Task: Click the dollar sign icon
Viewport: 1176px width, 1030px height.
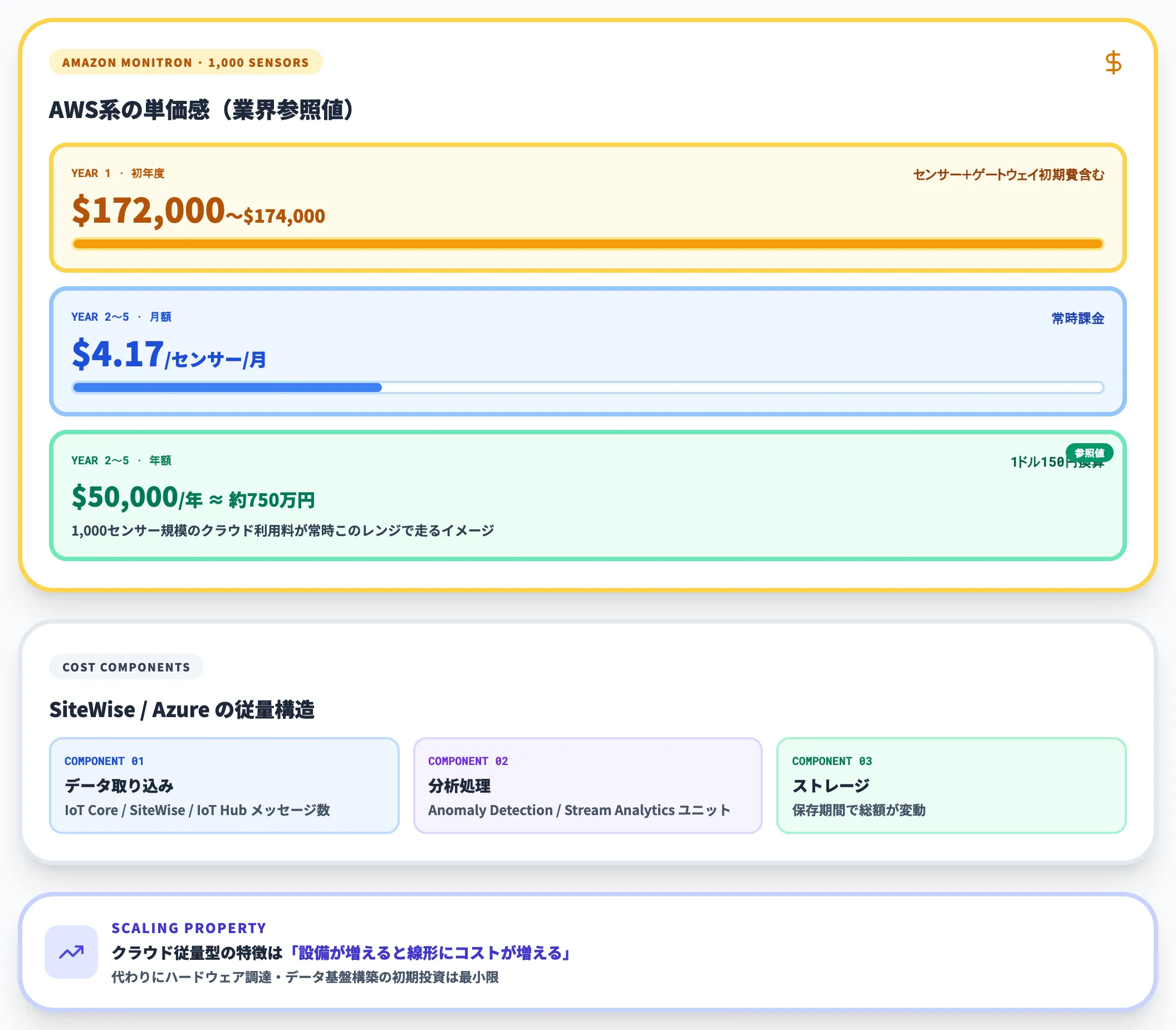Action: click(x=1113, y=62)
